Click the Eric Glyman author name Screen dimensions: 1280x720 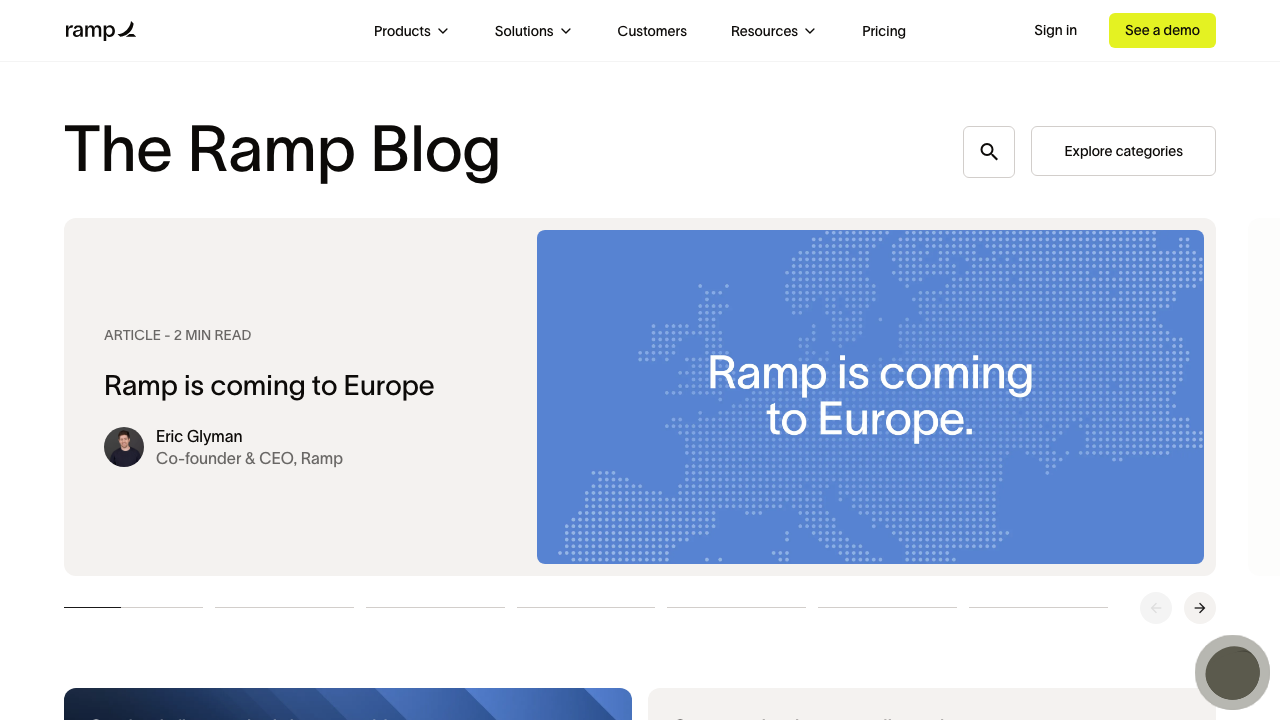198,436
